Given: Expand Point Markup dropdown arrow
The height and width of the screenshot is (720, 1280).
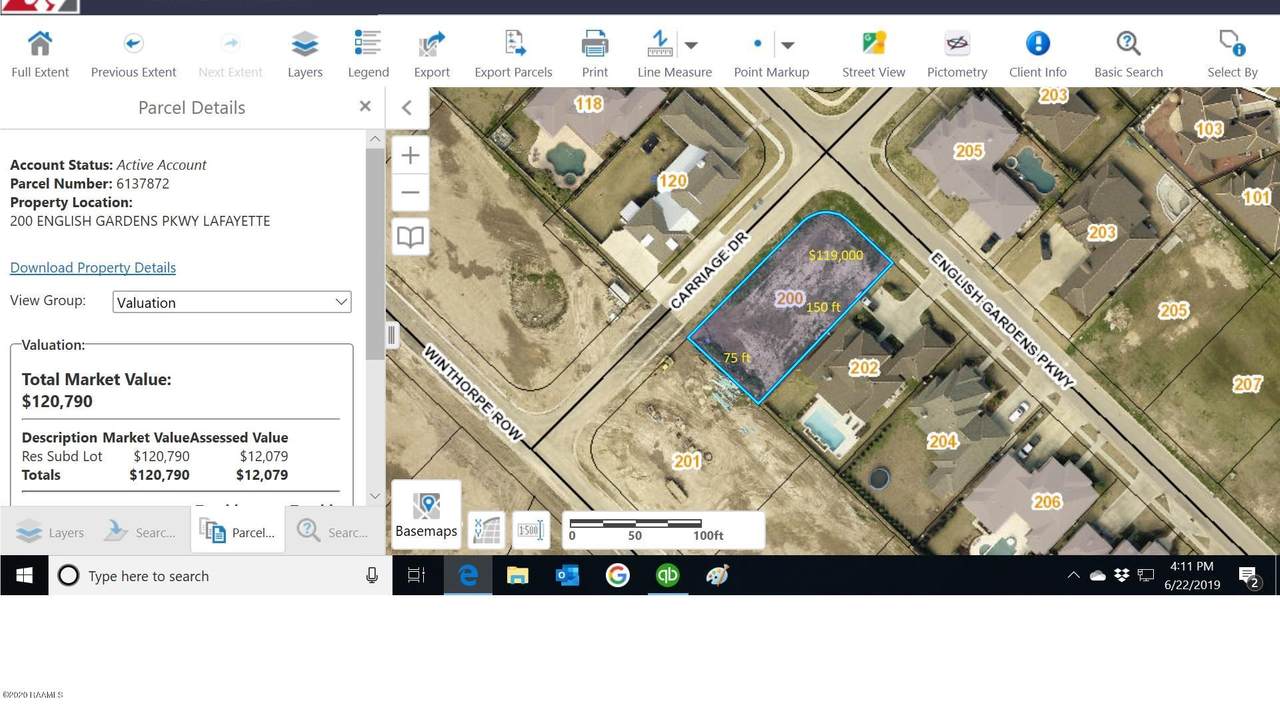Looking at the screenshot, I should point(787,45).
